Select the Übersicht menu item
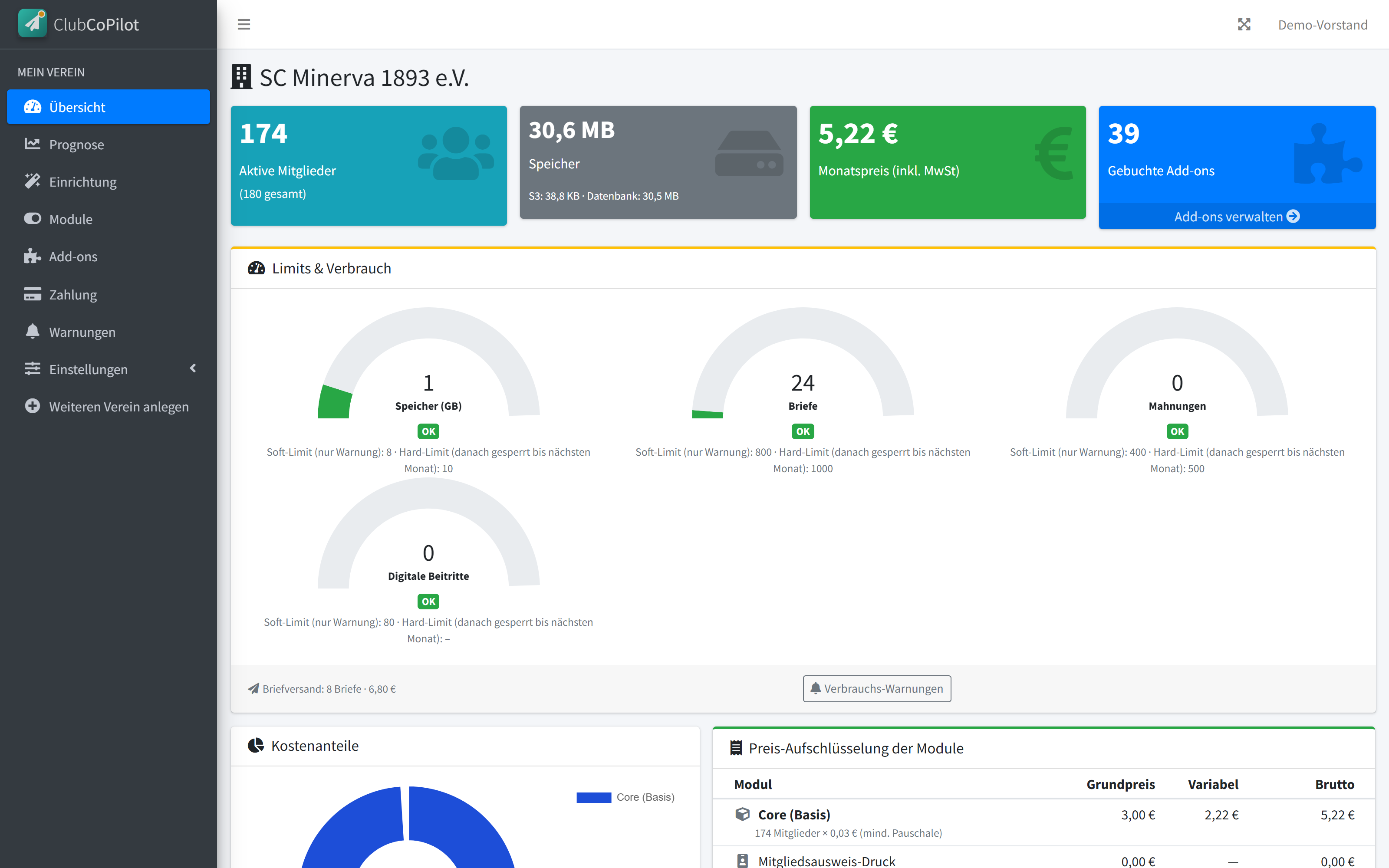Screen dimensions: 1389x868 pos(109,107)
